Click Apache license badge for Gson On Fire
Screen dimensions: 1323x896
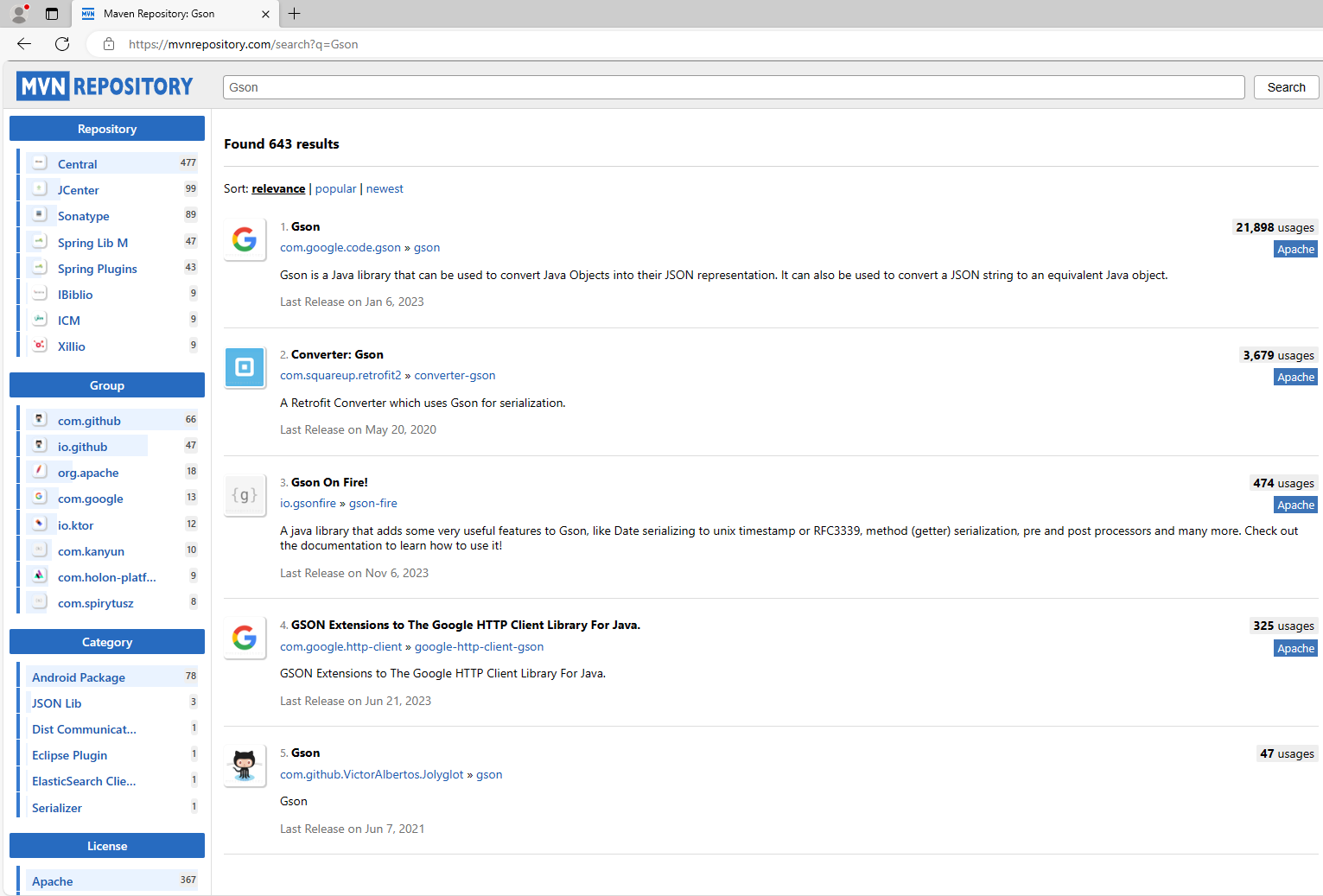[x=1295, y=505]
